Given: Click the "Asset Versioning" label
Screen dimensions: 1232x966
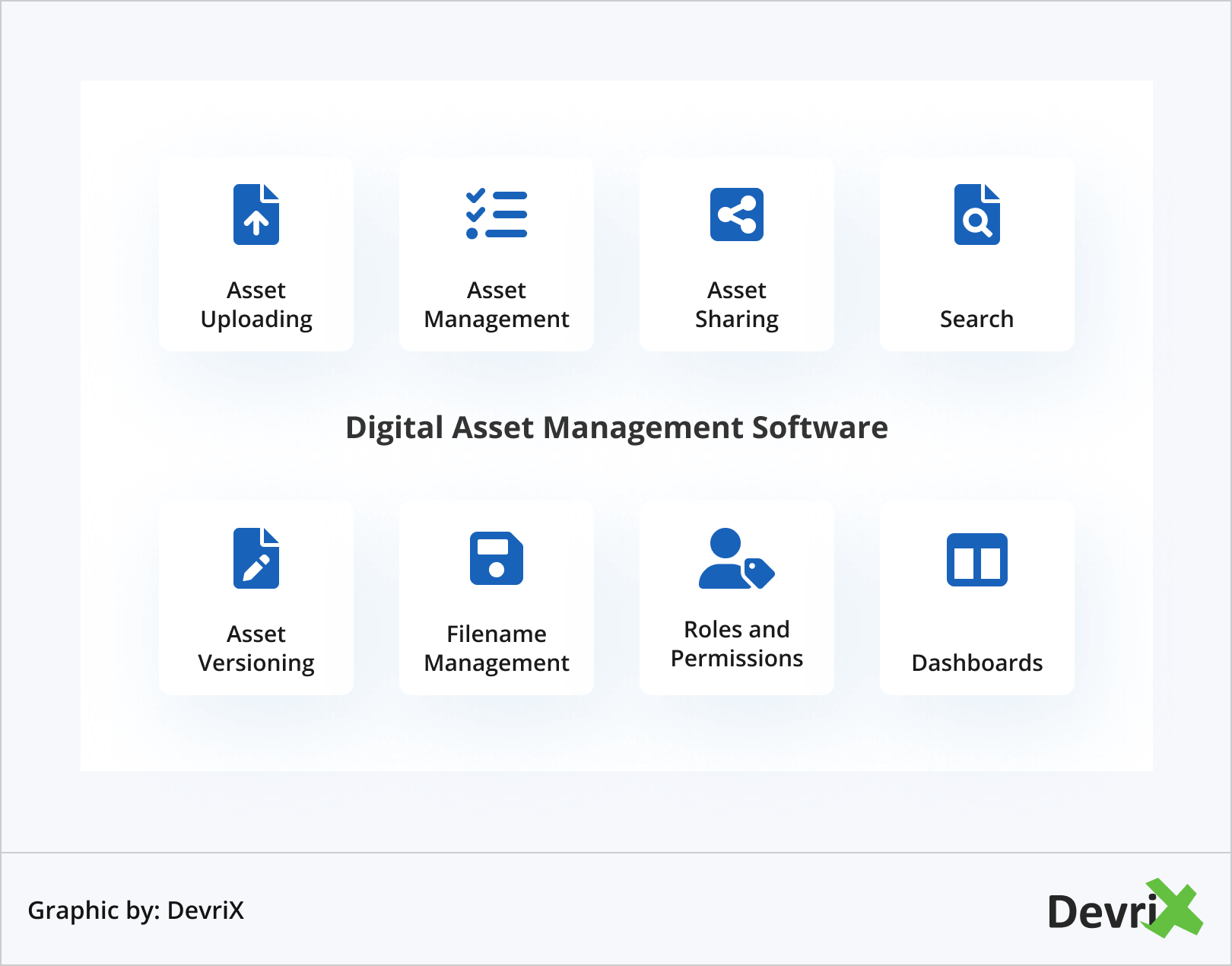Looking at the screenshot, I should [x=256, y=649].
